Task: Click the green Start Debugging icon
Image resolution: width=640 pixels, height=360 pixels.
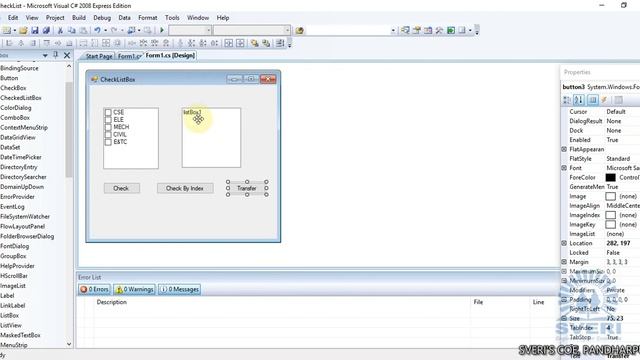Action: (x=162, y=30)
